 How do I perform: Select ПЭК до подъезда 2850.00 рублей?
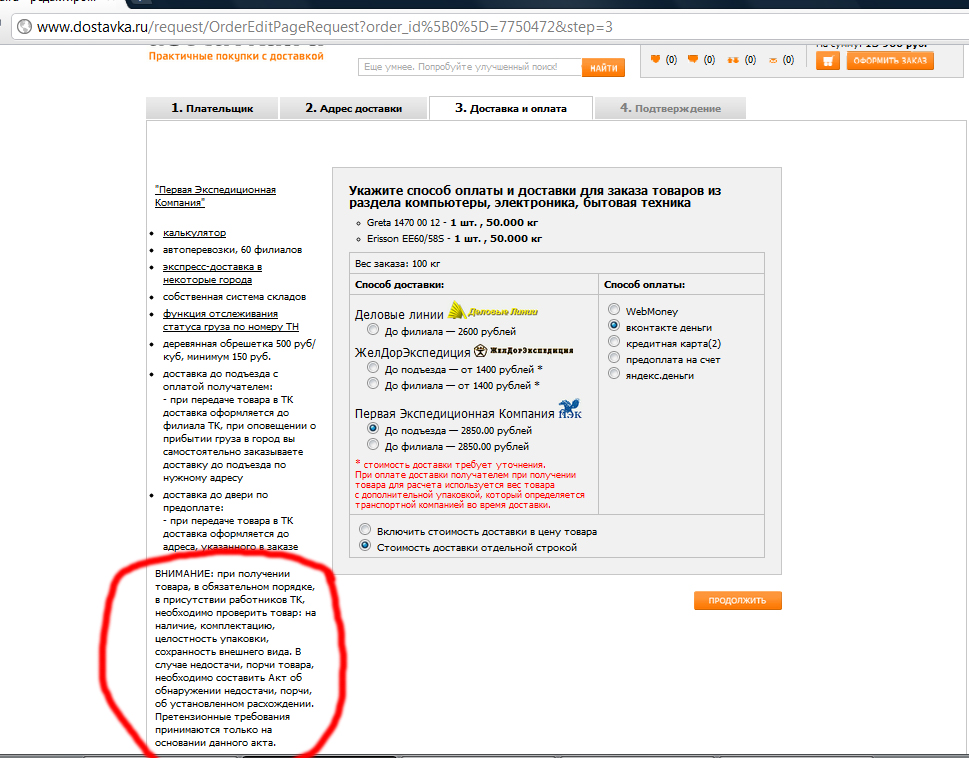point(373,428)
